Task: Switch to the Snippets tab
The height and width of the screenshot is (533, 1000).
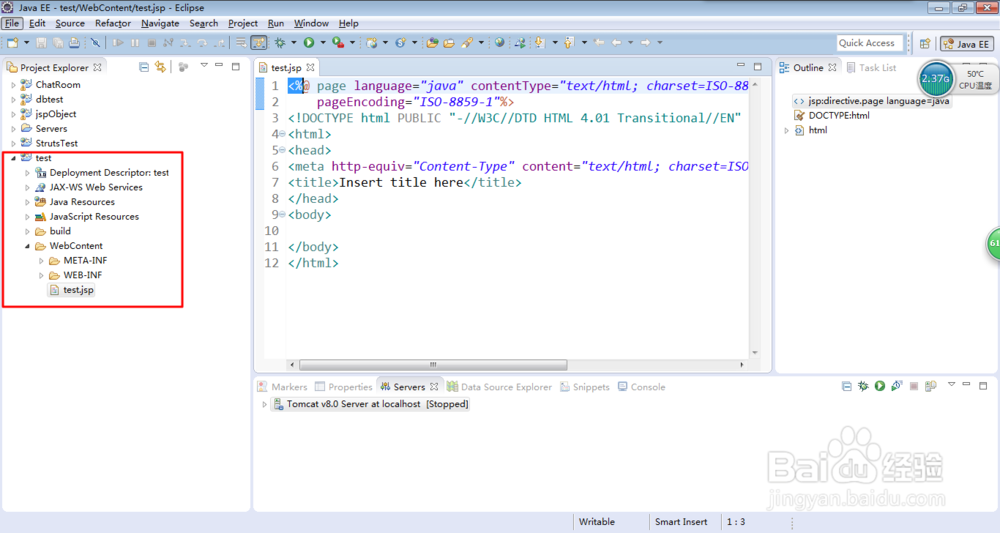Action: click(x=585, y=387)
